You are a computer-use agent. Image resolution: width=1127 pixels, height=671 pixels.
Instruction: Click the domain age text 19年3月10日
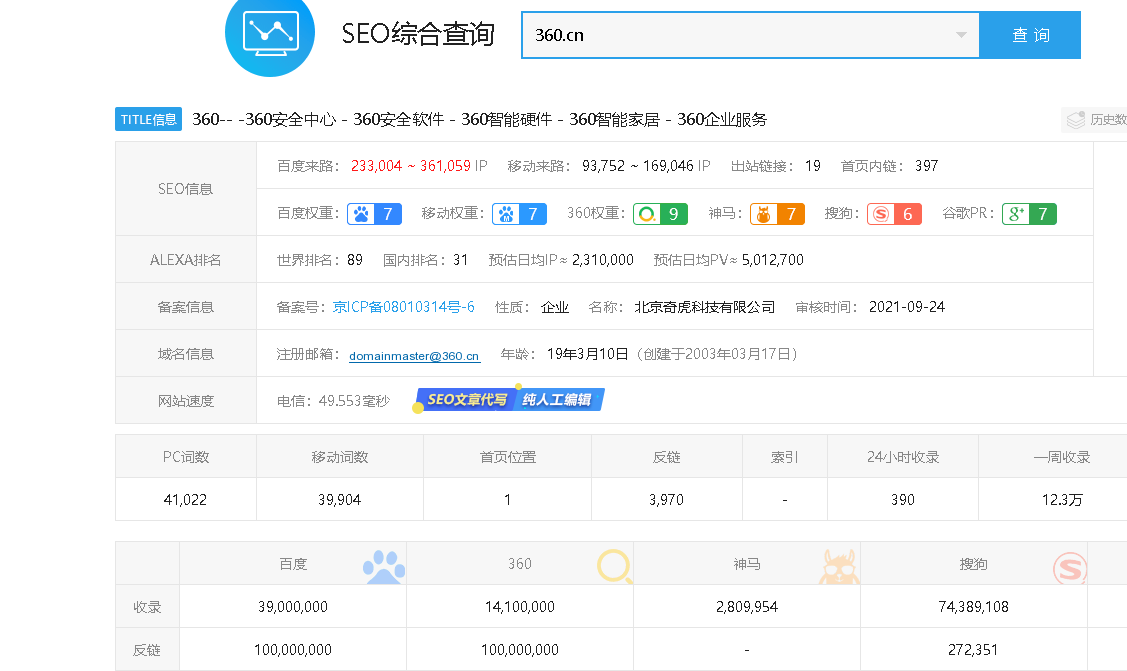[x=587, y=354]
